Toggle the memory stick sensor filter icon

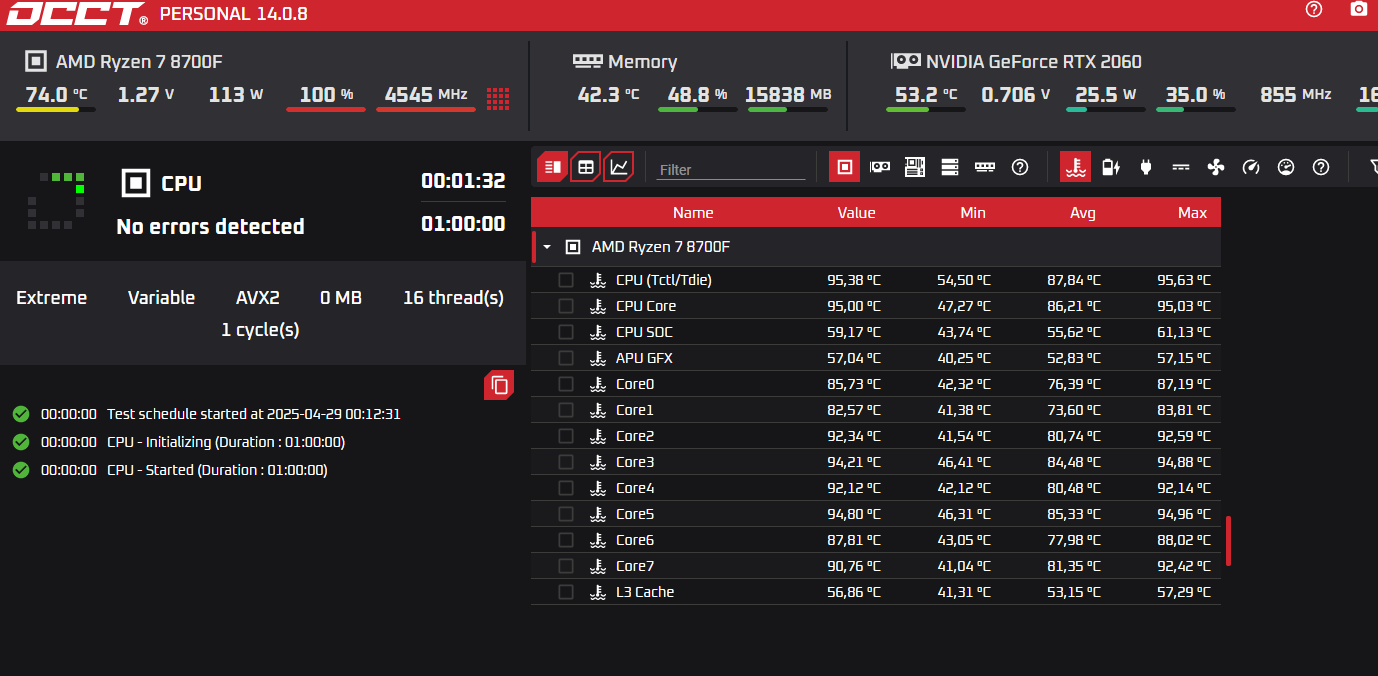(985, 167)
